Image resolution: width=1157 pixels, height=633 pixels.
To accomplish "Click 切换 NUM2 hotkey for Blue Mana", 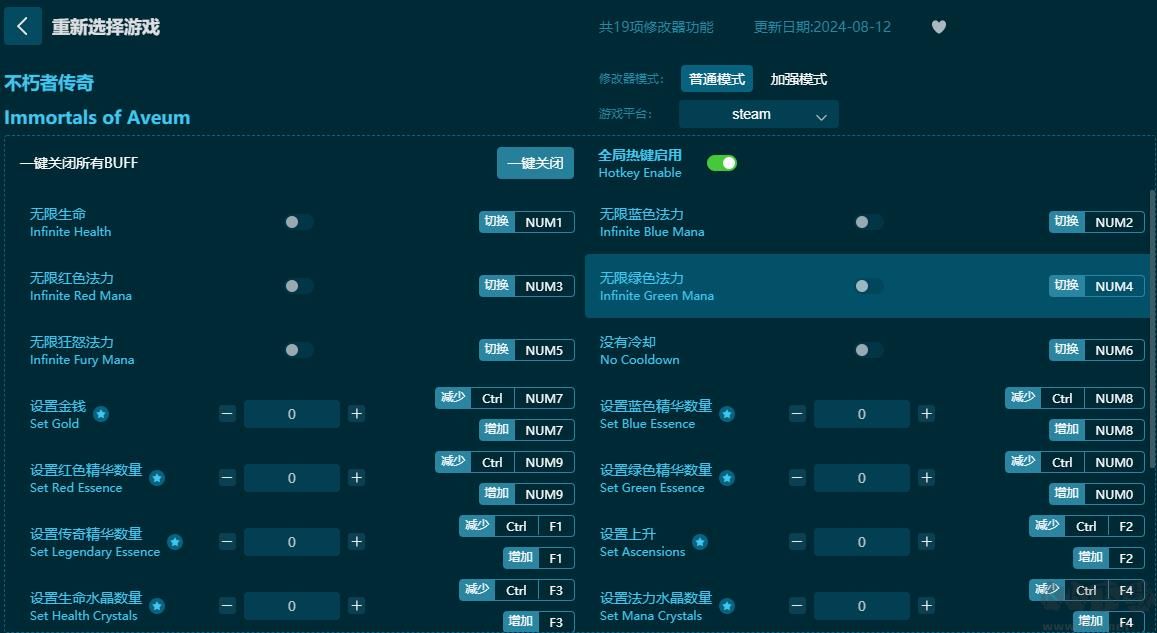I will [x=1096, y=222].
